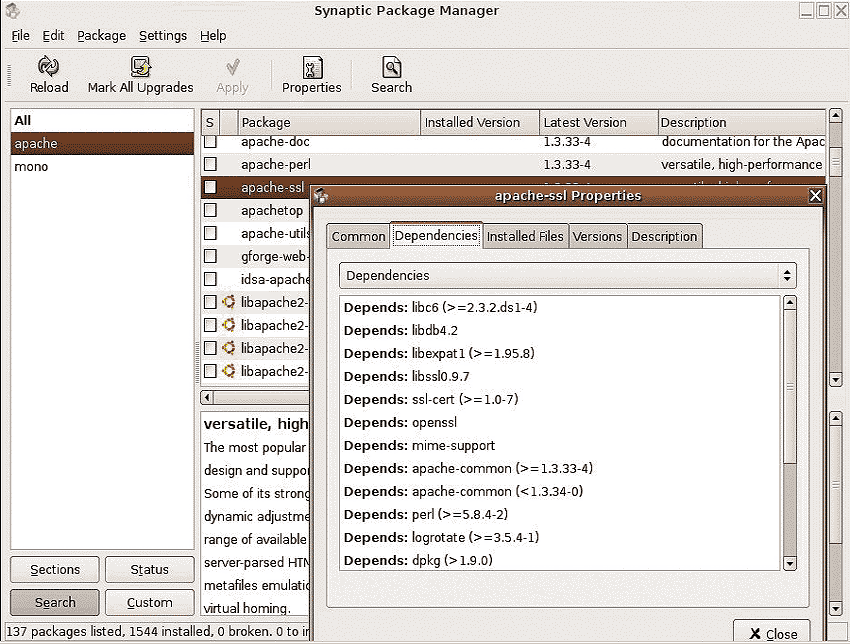Switch to the Versions tab

(x=597, y=236)
